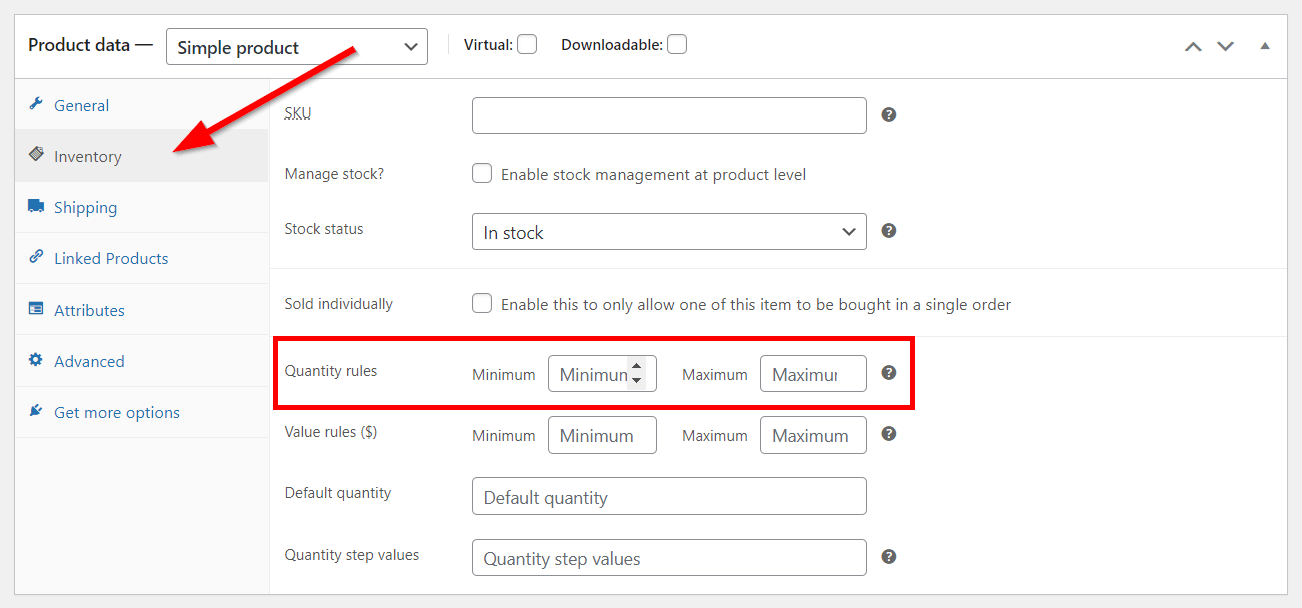The width and height of the screenshot is (1302, 608).
Task: Enable stock management at product level
Action: [x=482, y=174]
